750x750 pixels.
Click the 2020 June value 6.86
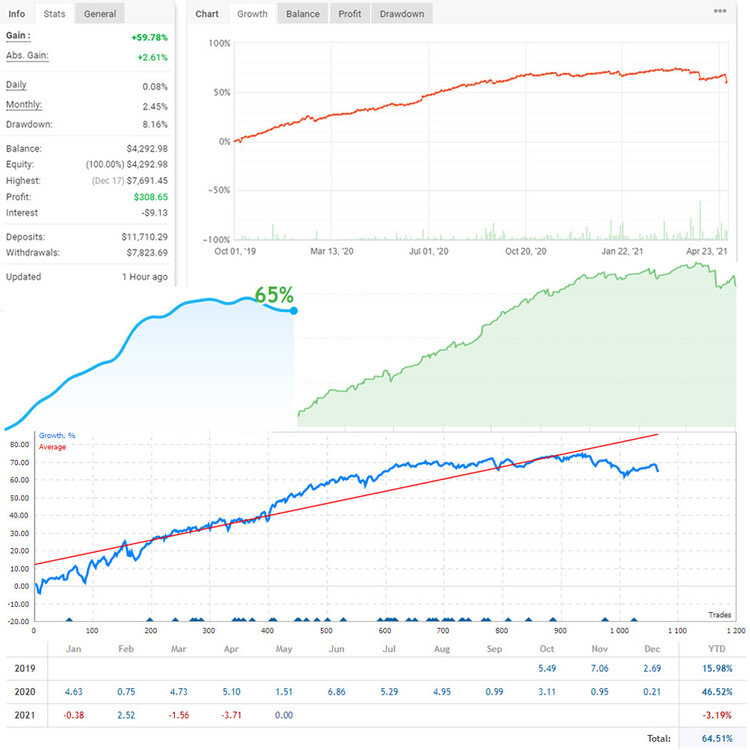coord(336,692)
